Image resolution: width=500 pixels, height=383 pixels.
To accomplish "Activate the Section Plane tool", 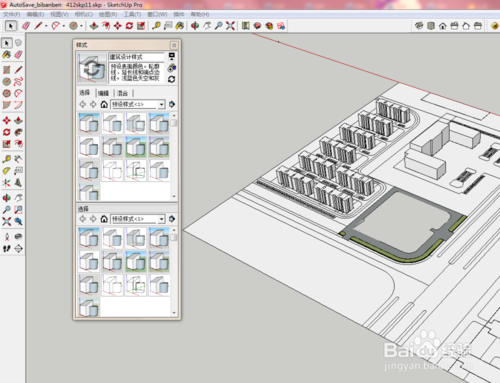I will pyautogui.click(x=18, y=248).
